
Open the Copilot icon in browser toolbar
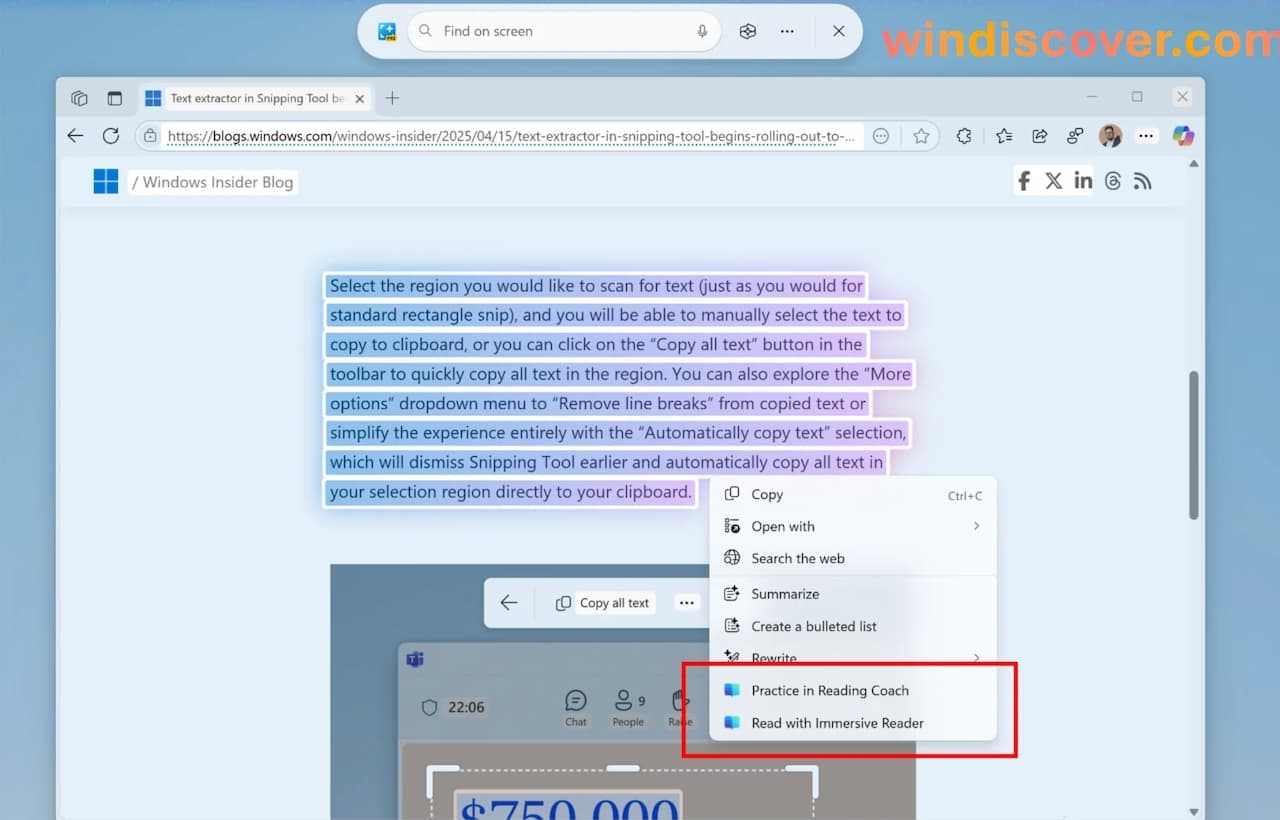pyautogui.click(x=1184, y=136)
